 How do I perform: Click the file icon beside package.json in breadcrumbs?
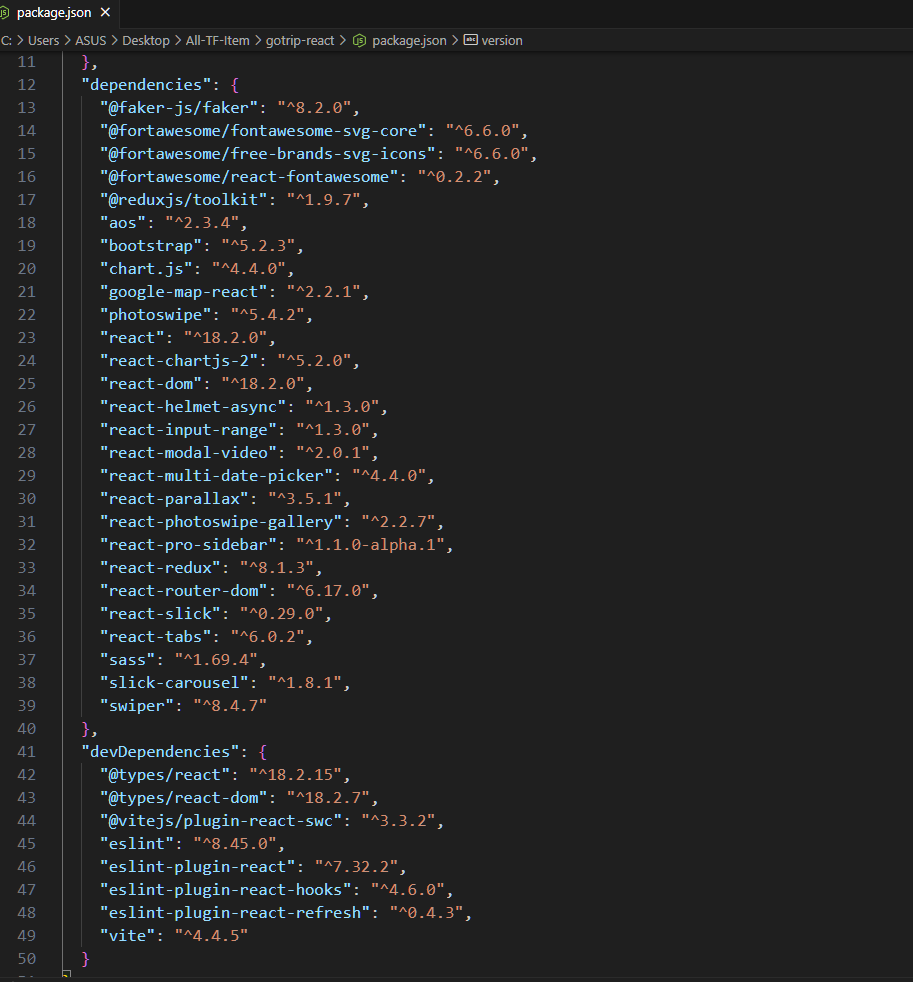[359, 41]
